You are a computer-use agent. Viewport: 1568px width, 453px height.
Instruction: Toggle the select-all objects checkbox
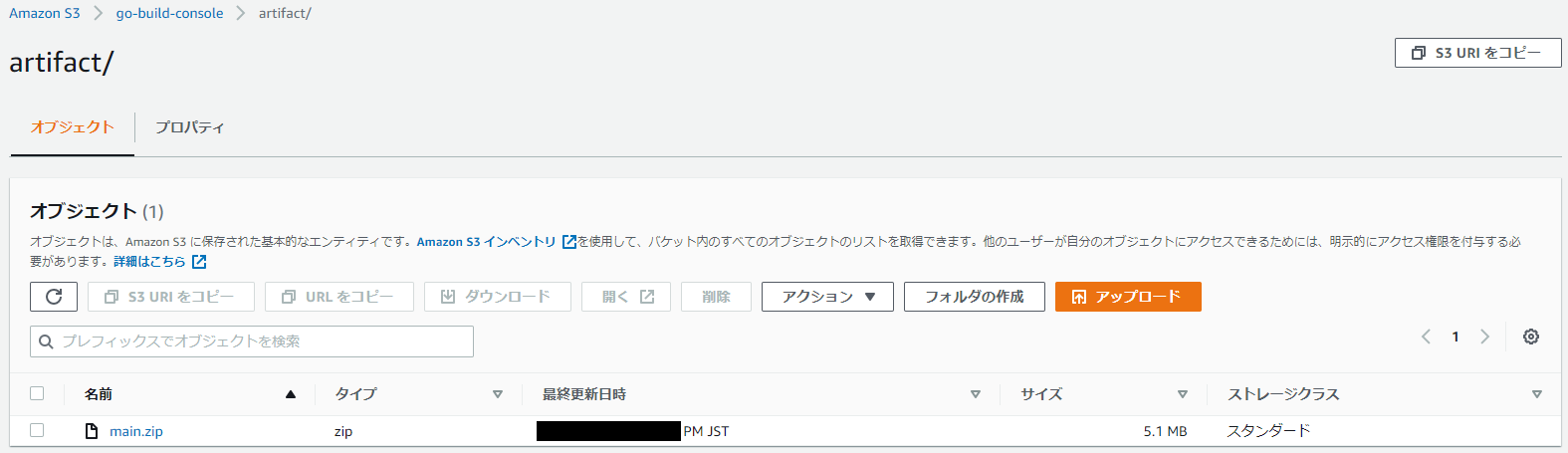point(37,393)
